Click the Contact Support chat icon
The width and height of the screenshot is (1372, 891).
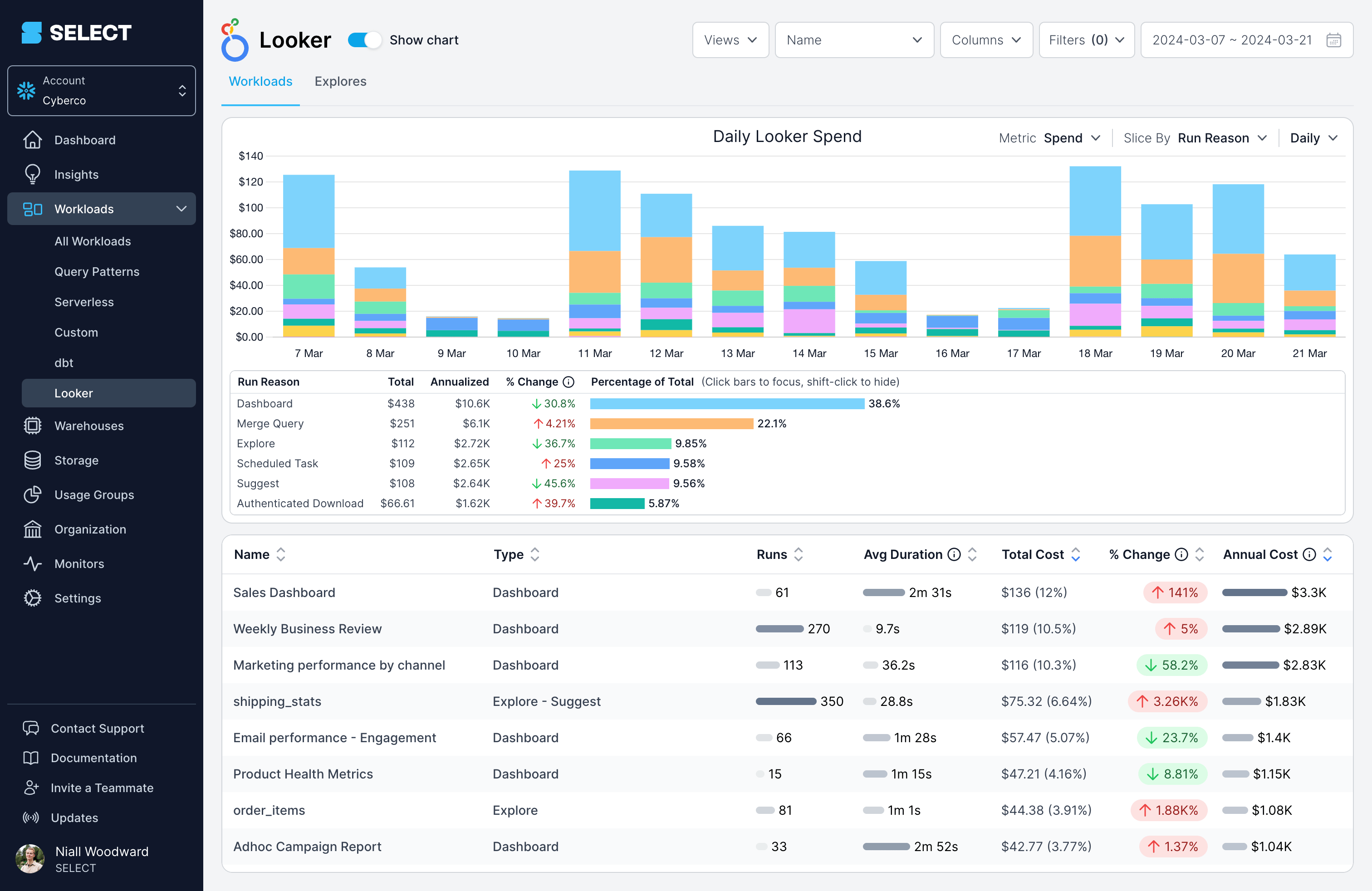coord(30,729)
